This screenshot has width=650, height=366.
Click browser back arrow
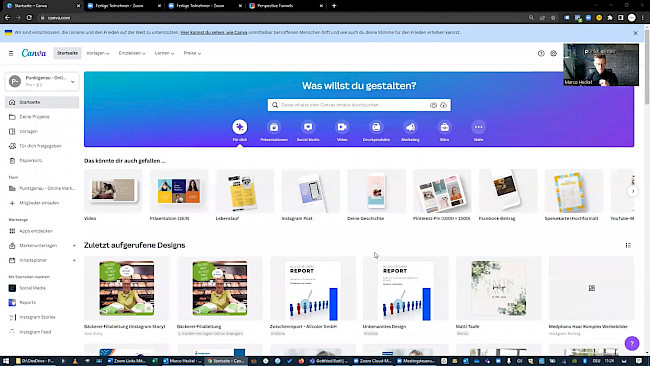(x=7, y=17)
